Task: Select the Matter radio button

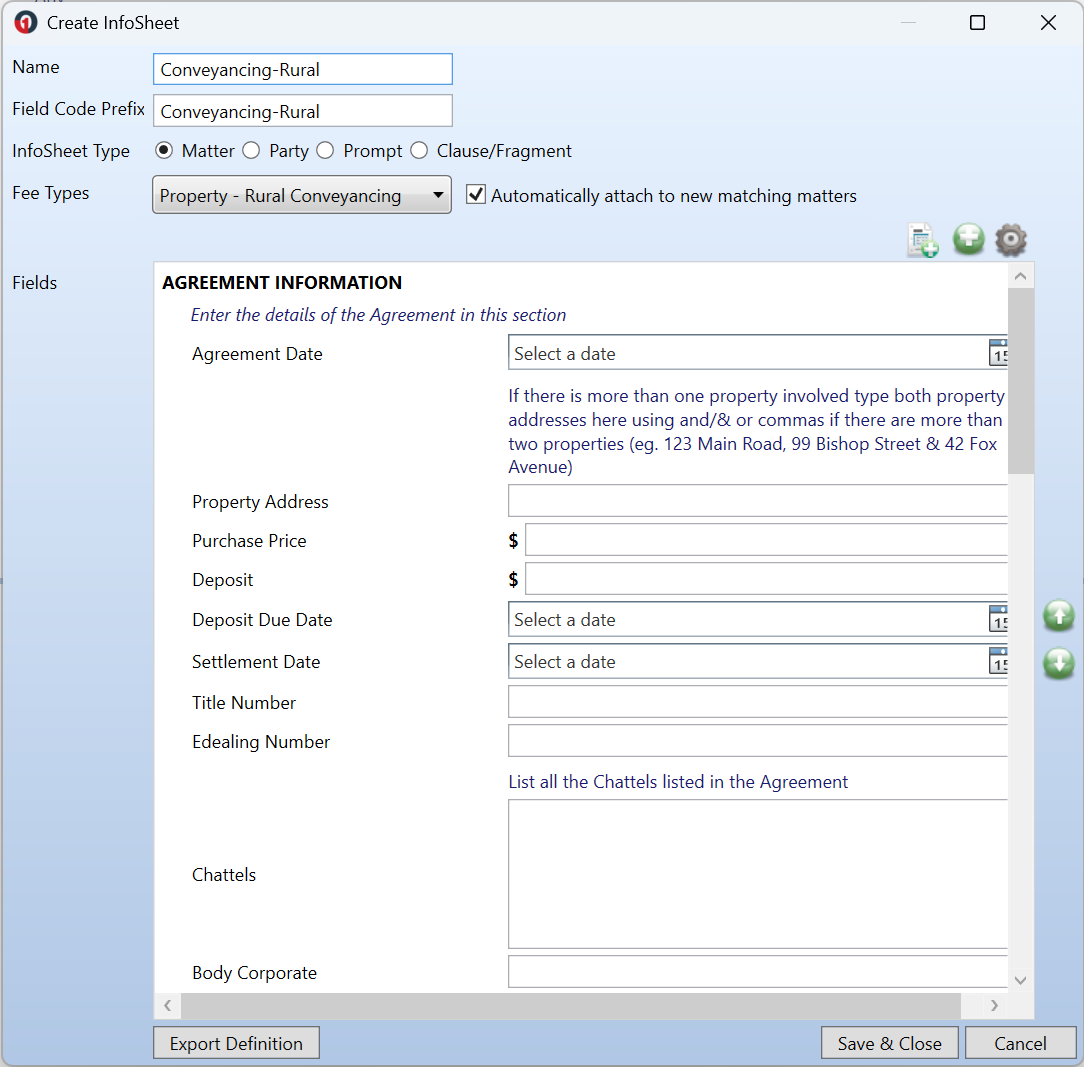Action: point(164,150)
